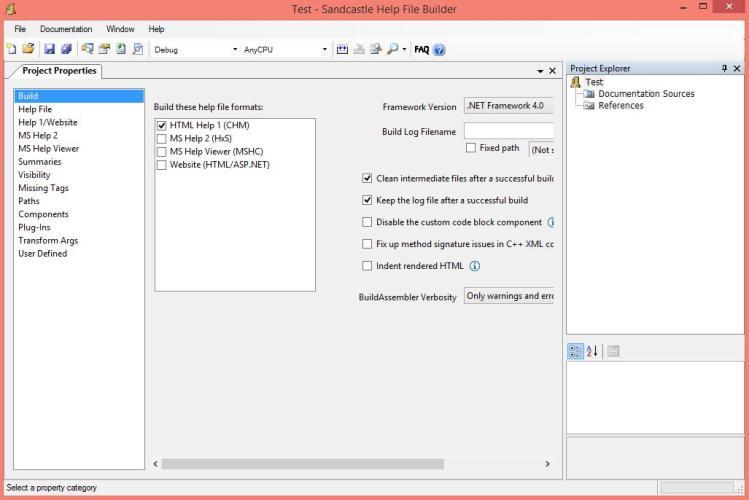The width and height of the screenshot is (749, 500).
Task: Uncheck the HTML Help 1 (CHM) format
Action: point(162,125)
